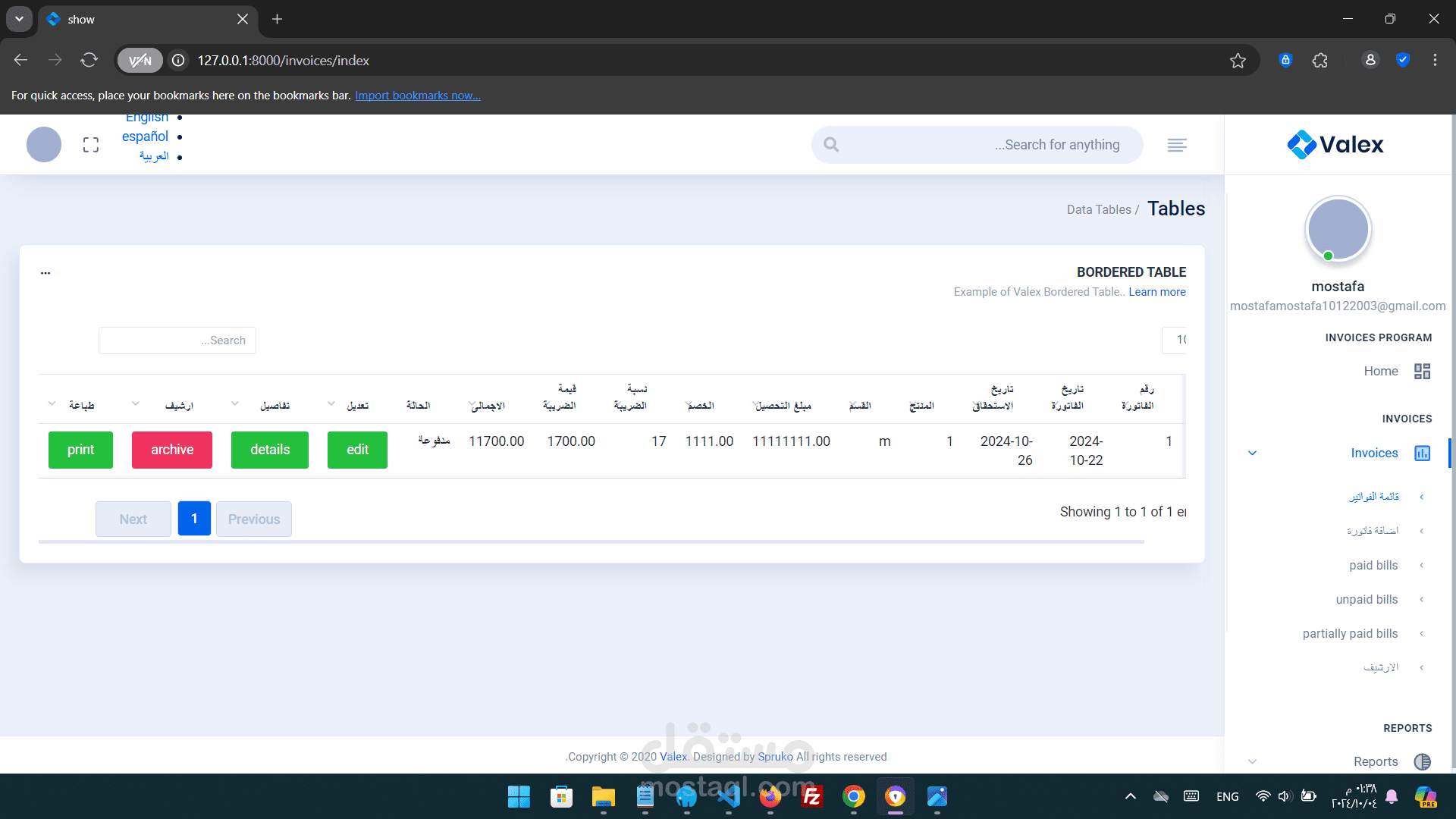Screen dimensions: 1456x819
Task: Expand the Reports sidebar section chevron
Action: 1253,761
